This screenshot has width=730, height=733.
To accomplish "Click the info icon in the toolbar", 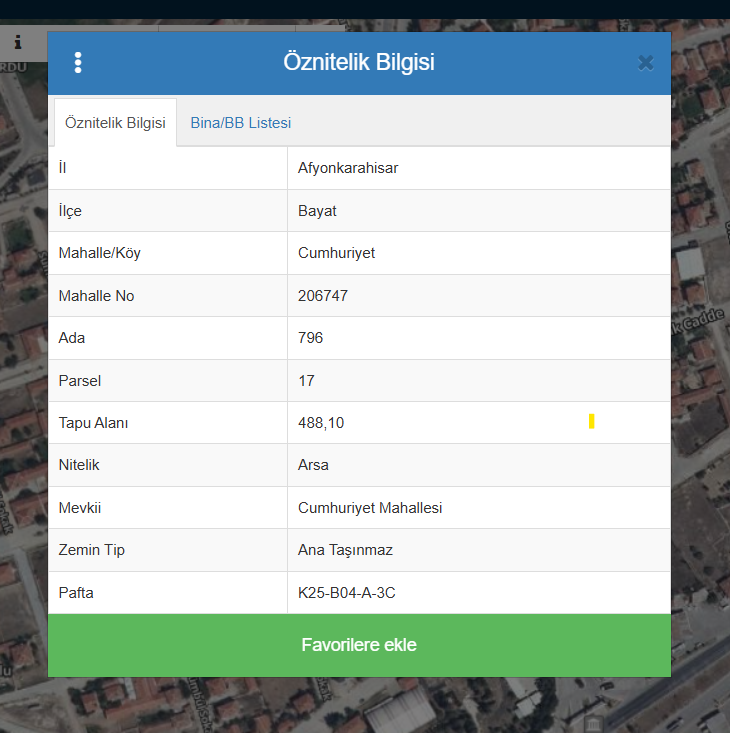I will tap(18, 42).
